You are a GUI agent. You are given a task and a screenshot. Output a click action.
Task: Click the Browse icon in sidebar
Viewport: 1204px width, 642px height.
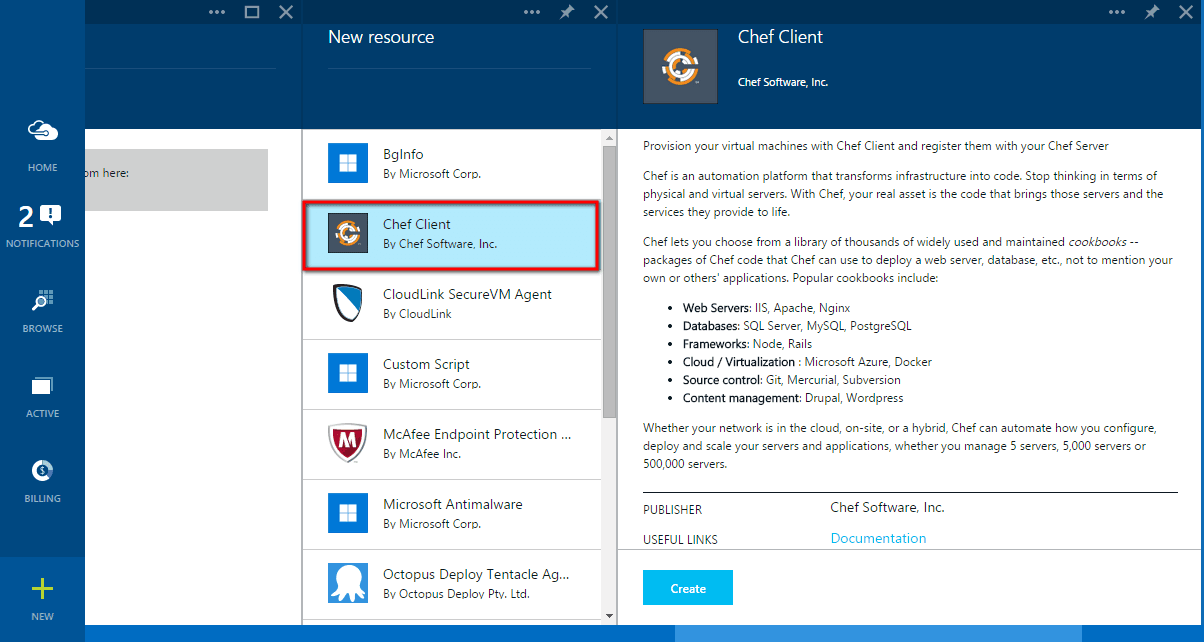click(42, 301)
